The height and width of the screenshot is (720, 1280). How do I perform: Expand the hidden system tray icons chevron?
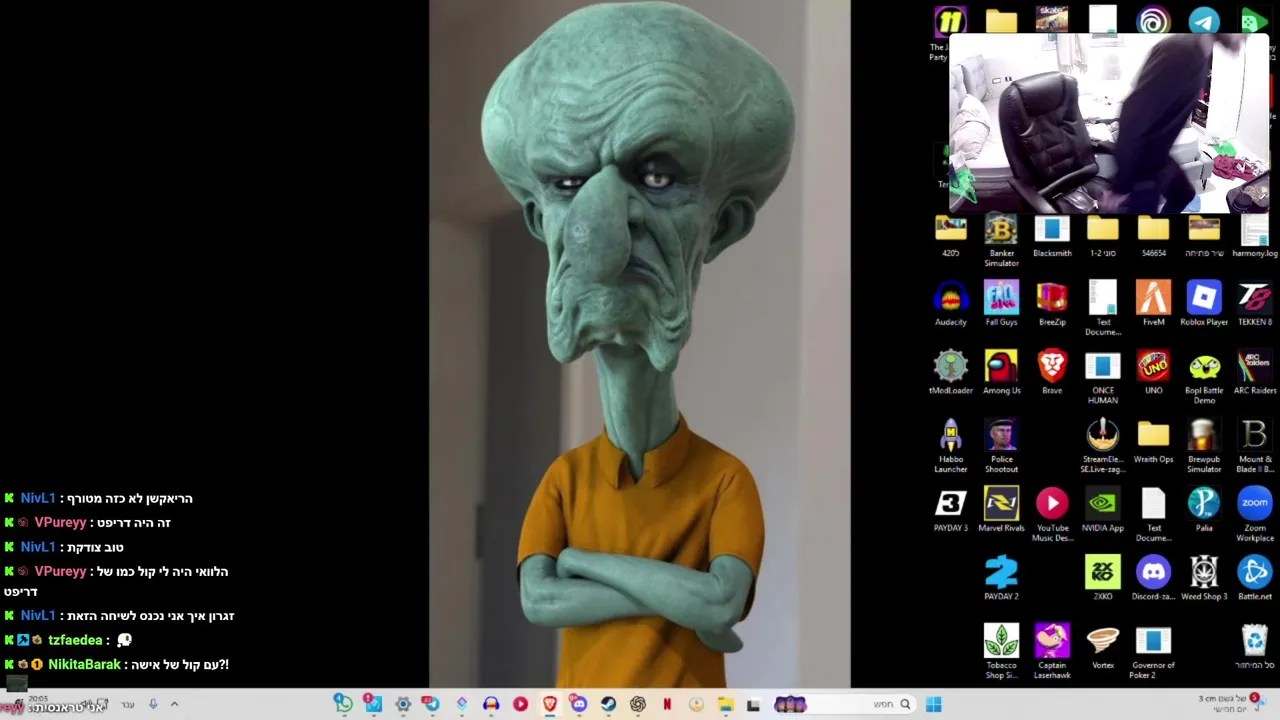point(174,704)
